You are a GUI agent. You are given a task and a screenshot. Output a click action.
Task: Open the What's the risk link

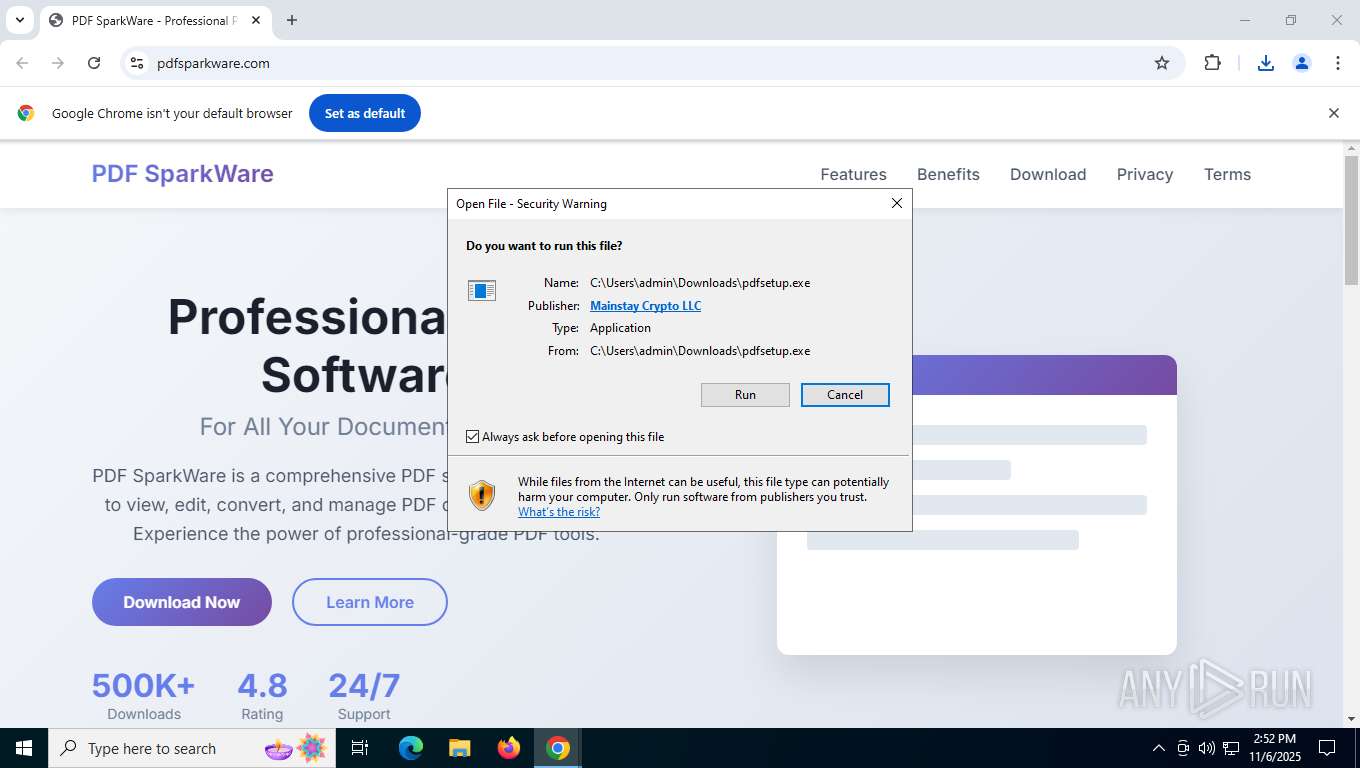(559, 512)
